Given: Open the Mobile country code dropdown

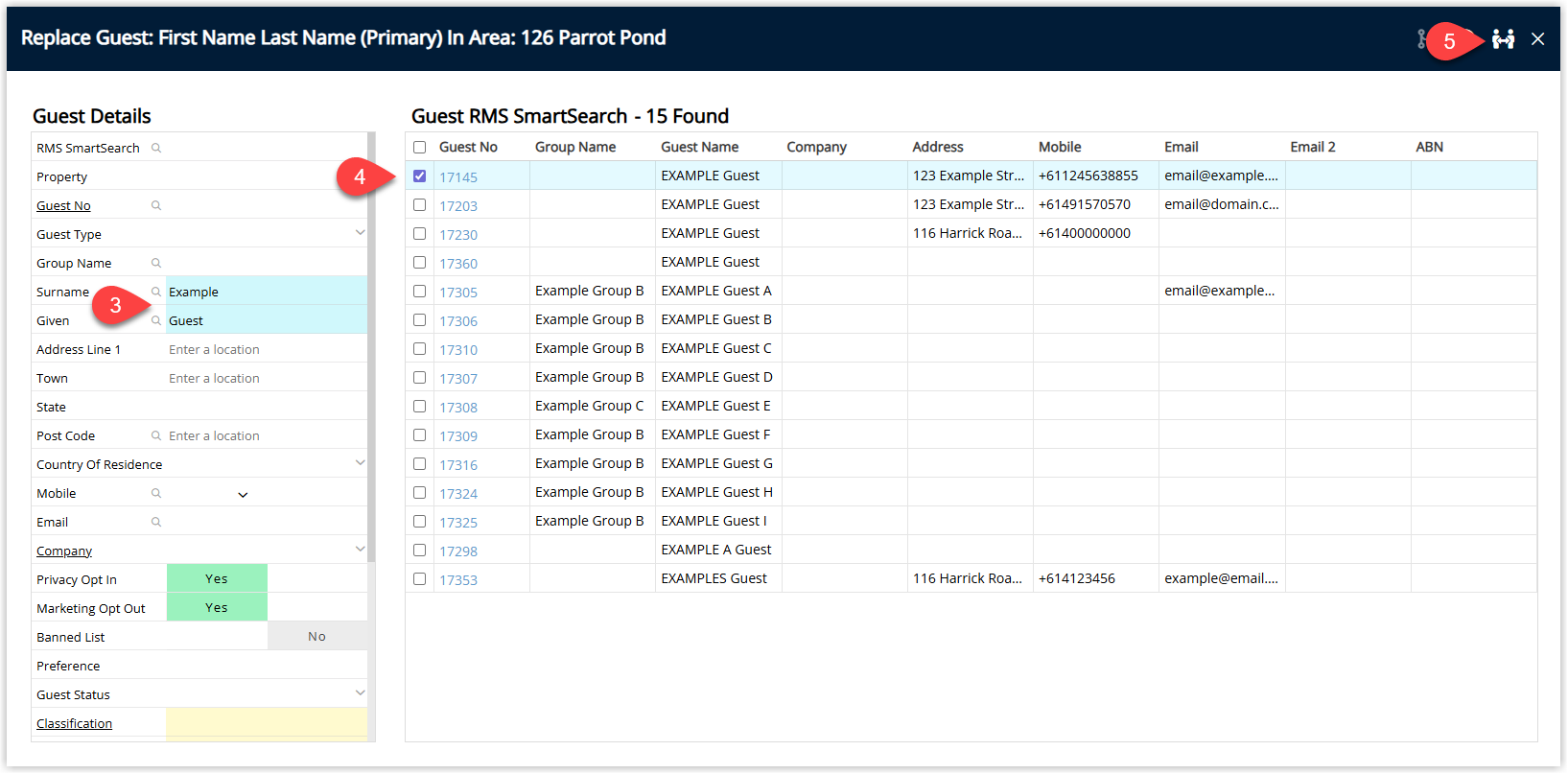Looking at the screenshot, I should [x=243, y=495].
